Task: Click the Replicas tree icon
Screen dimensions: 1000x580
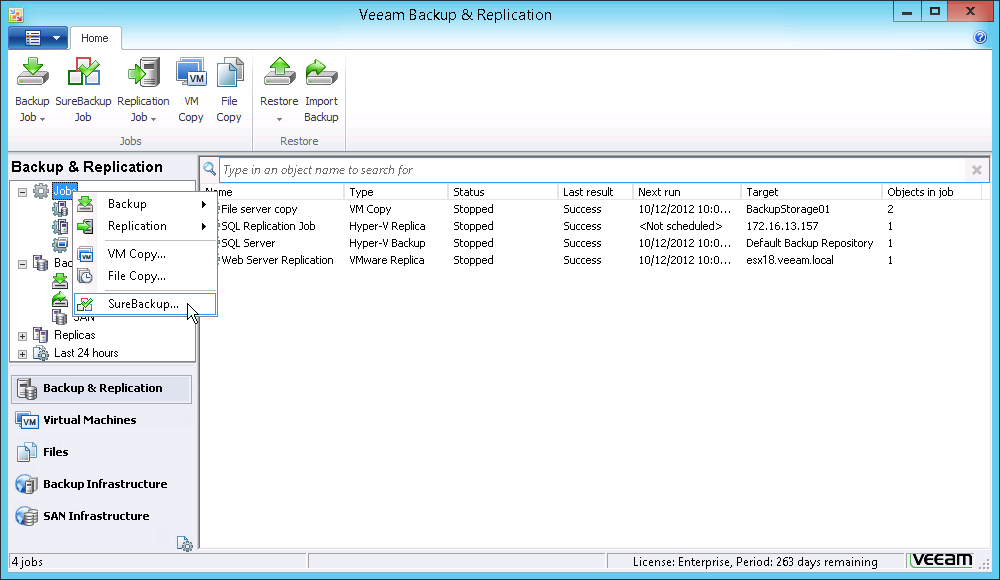Action: 41,335
